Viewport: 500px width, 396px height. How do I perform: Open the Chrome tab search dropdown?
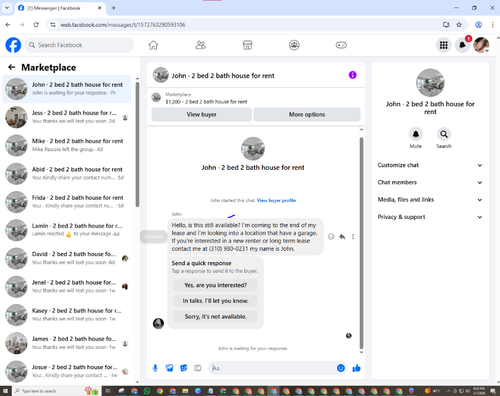(7, 8)
